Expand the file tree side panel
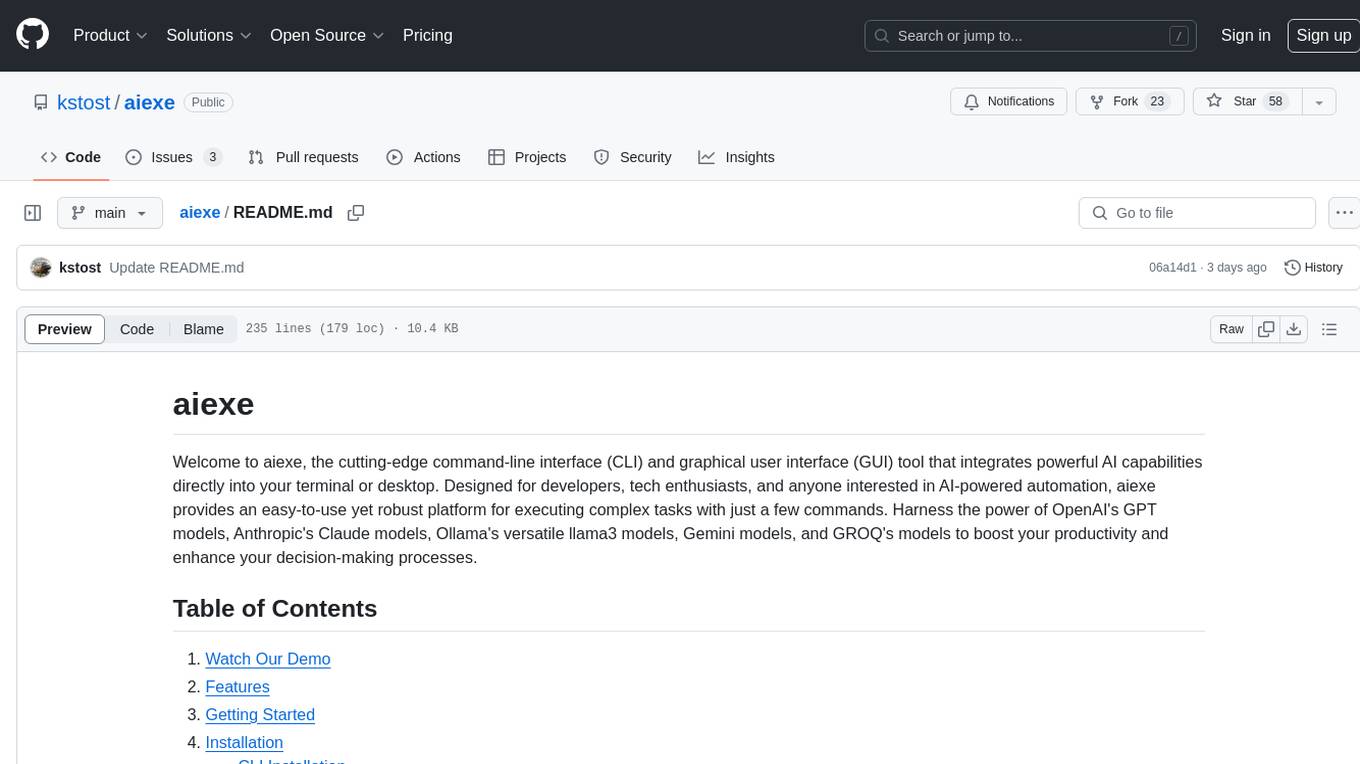Image resolution: width=1360 pixels, height=764 pixels. point(33,213)
